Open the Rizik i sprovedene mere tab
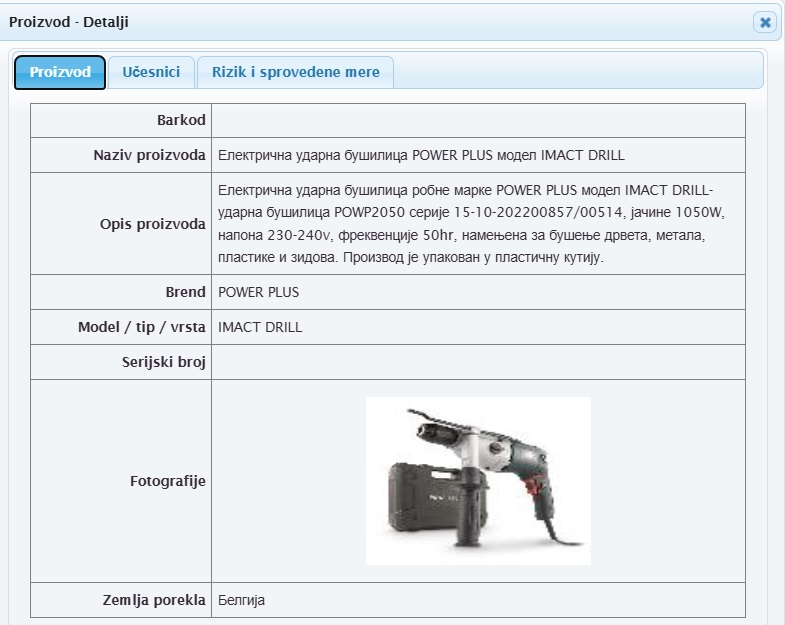785x625 pixels. click(295, 72)
